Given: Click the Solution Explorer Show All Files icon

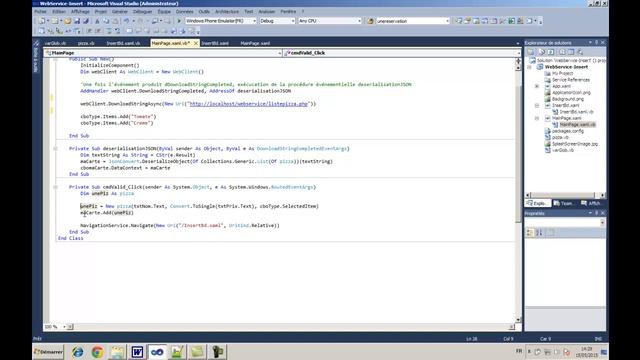Looking at the screenshot, I should (542, 52).
